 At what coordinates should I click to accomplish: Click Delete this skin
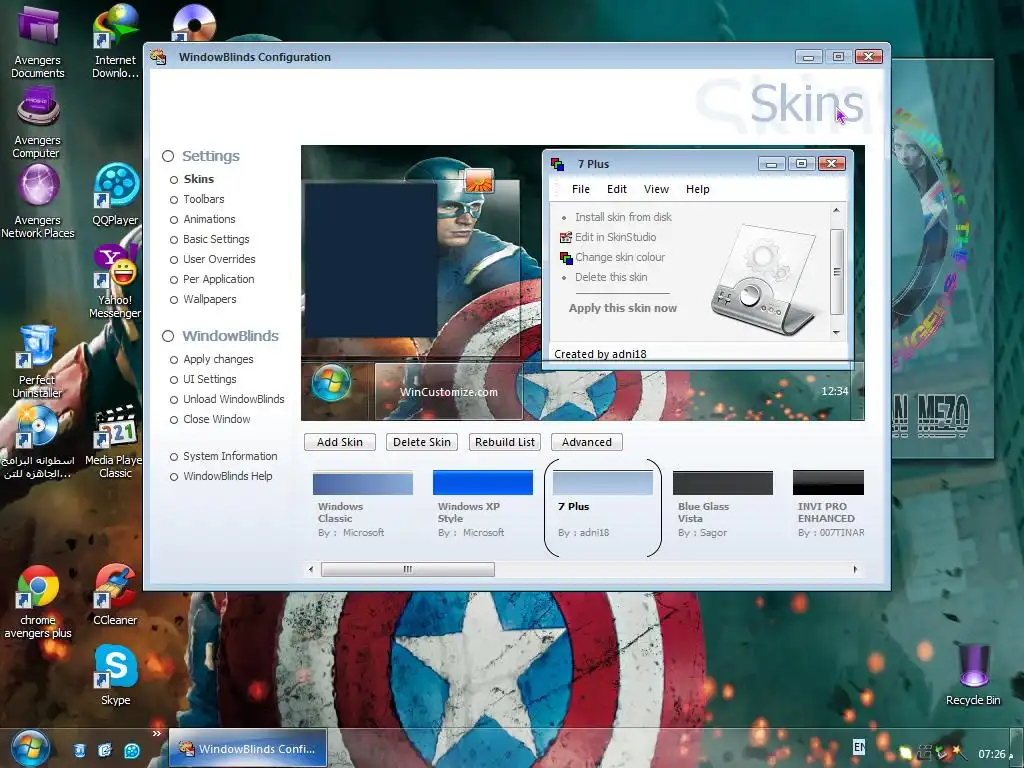point(611,278)
